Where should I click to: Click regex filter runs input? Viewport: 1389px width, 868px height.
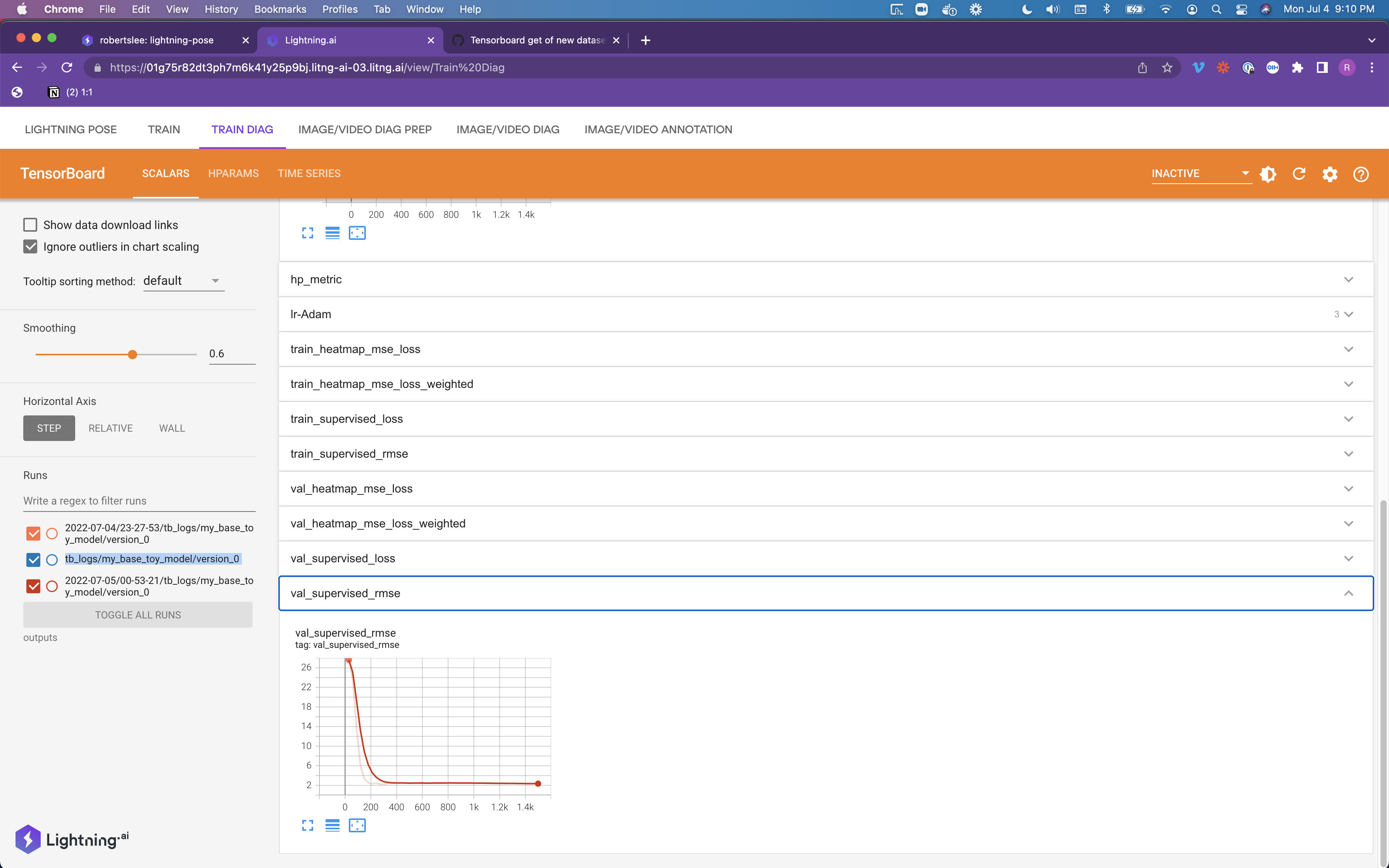click(139, 501)
